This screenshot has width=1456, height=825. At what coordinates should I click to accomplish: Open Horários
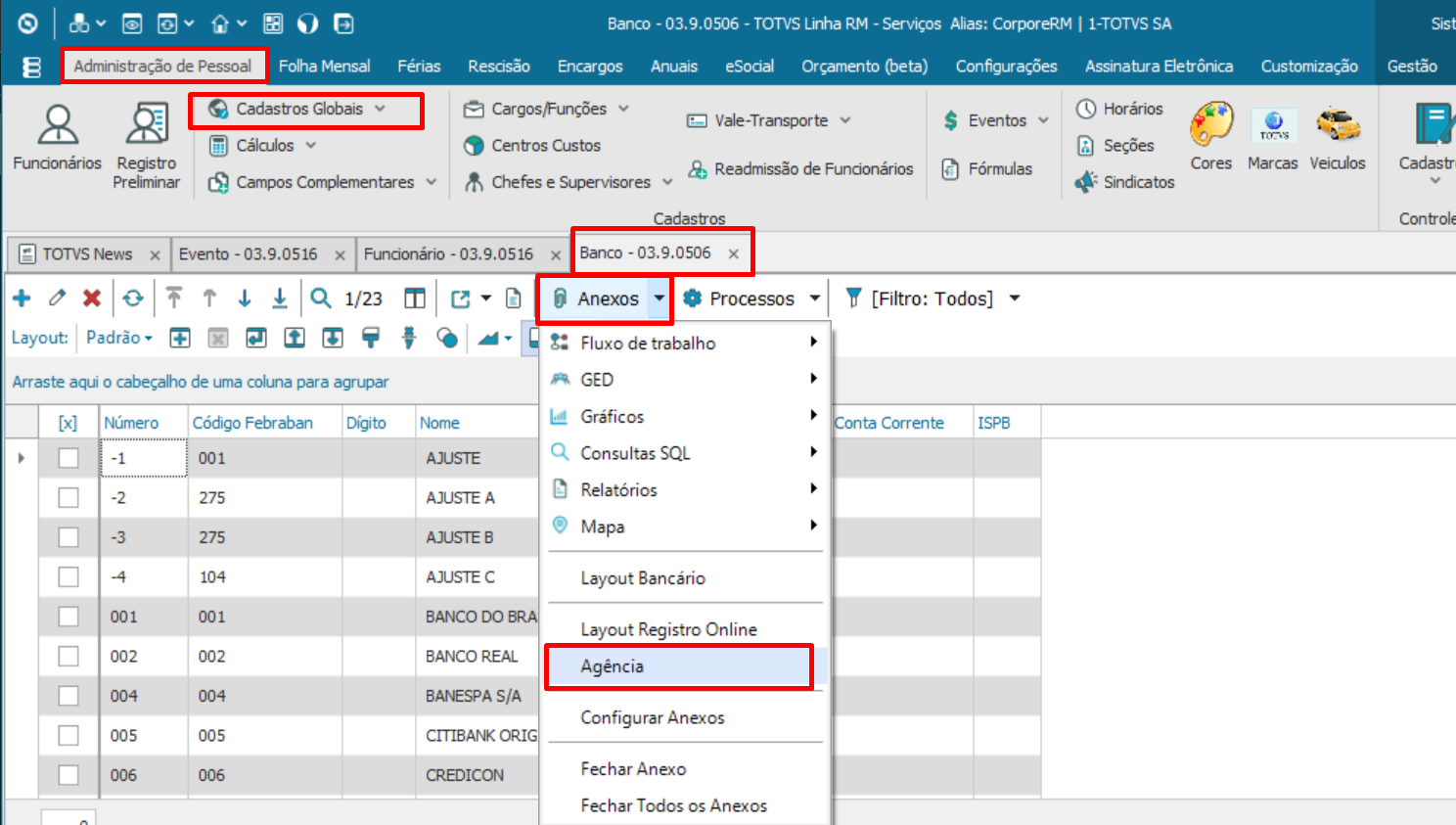(x=1119, y=109)
